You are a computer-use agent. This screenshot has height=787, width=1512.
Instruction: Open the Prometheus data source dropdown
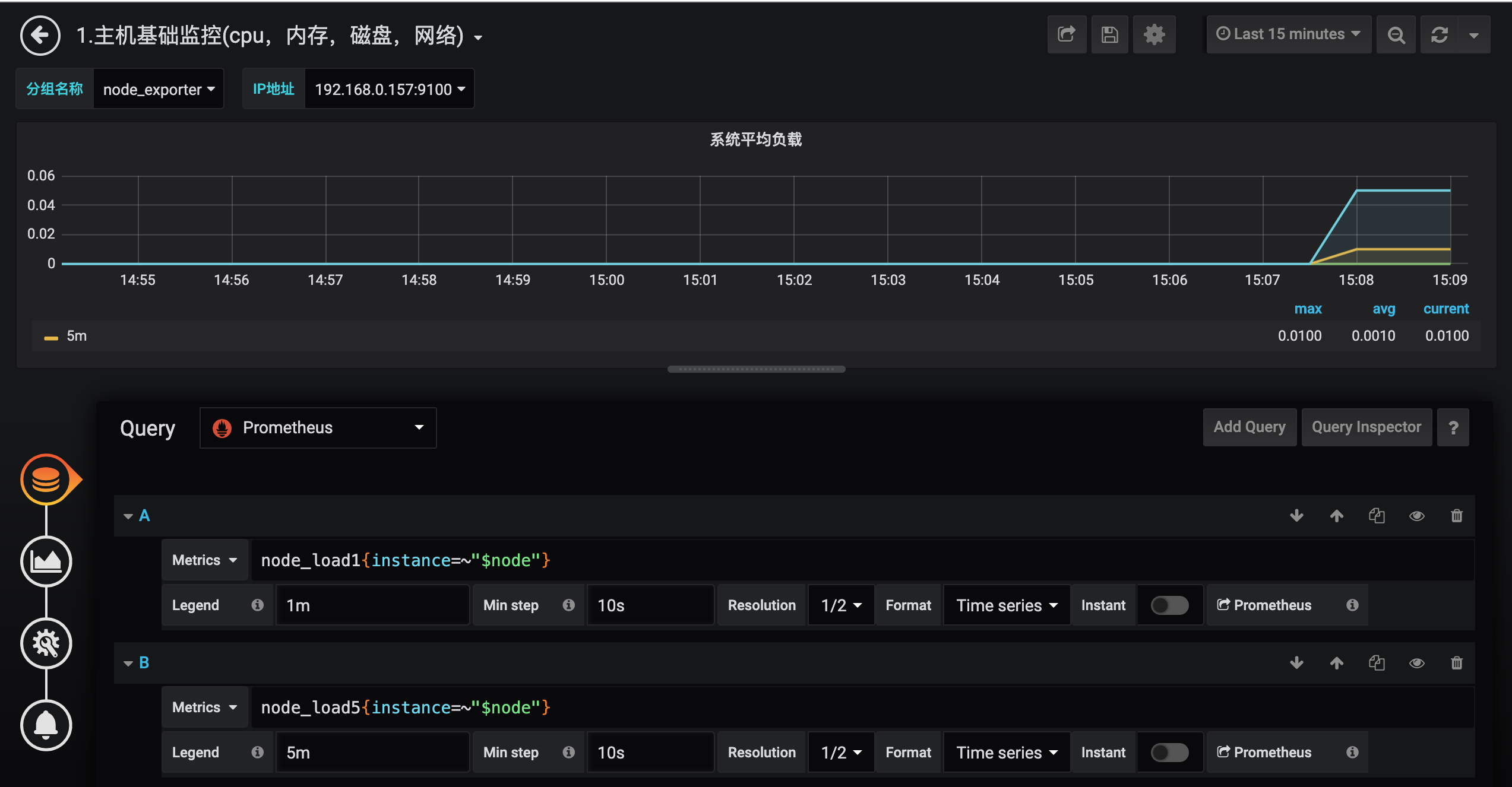pyautogui.click(x=318, y=427)
